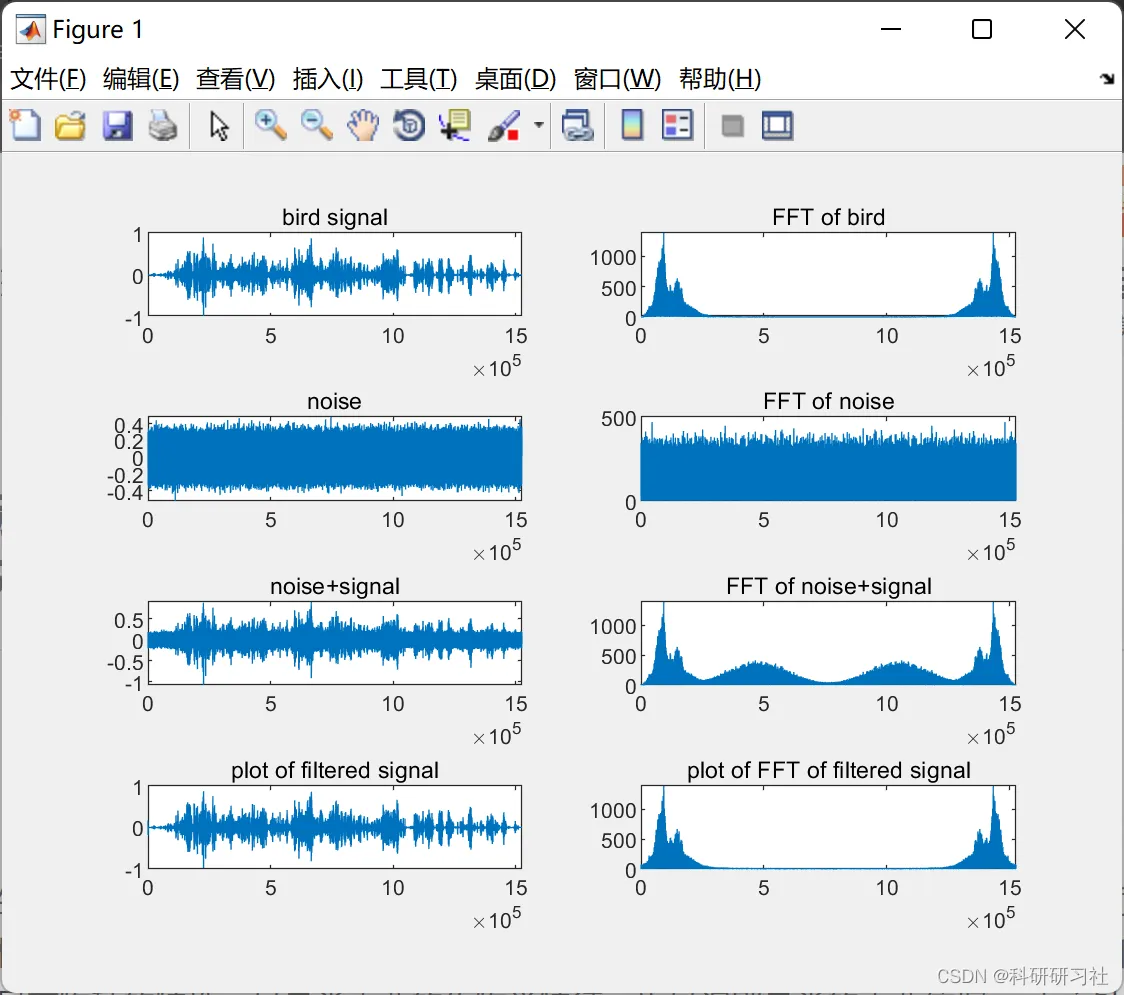Click the Link Plot toolbar icon
The image size is (1124, 995).
click(578, 125)
